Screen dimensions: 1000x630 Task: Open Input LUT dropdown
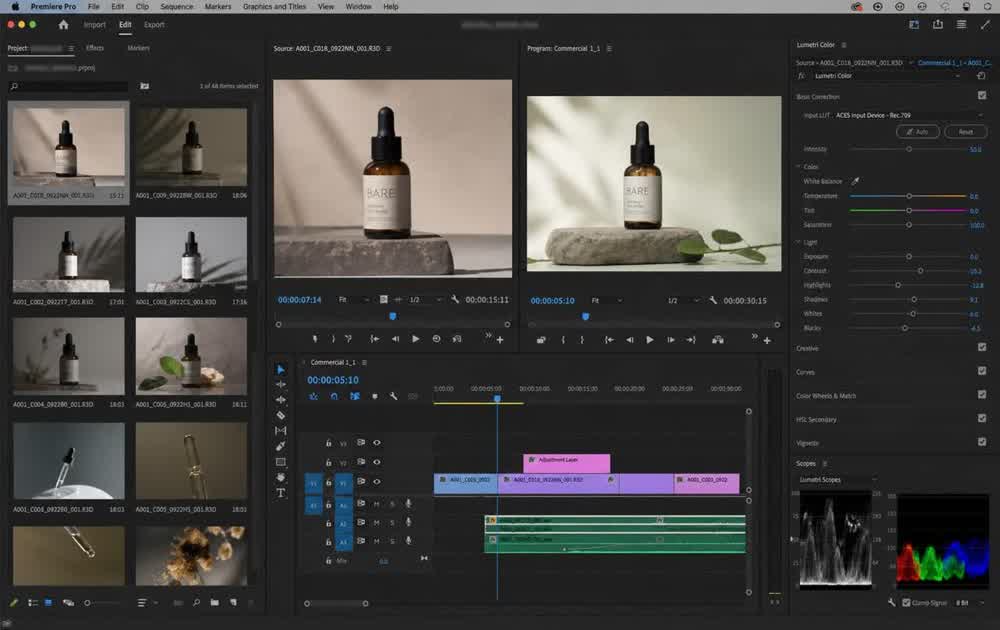[x=909, y=115]
